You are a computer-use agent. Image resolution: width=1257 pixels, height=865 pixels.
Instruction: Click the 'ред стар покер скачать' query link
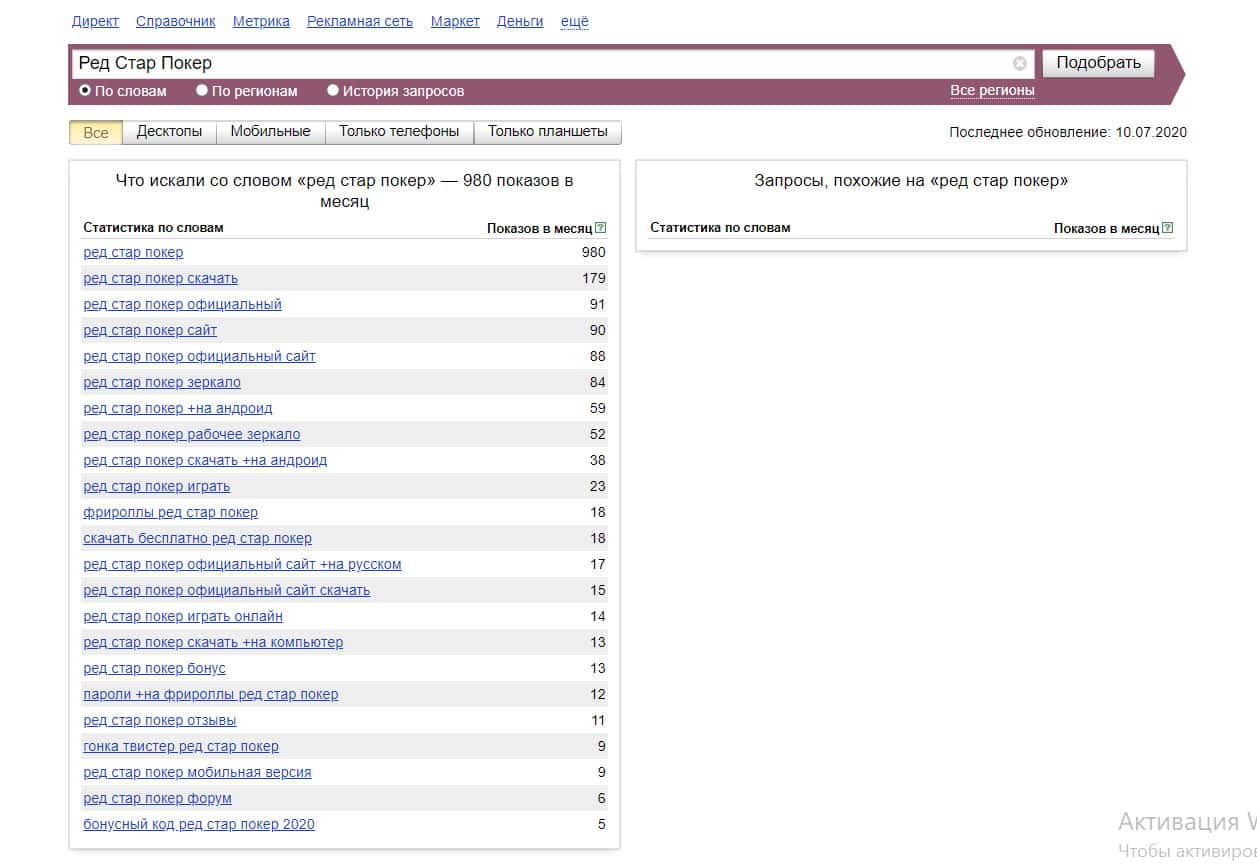click(160, 278)
